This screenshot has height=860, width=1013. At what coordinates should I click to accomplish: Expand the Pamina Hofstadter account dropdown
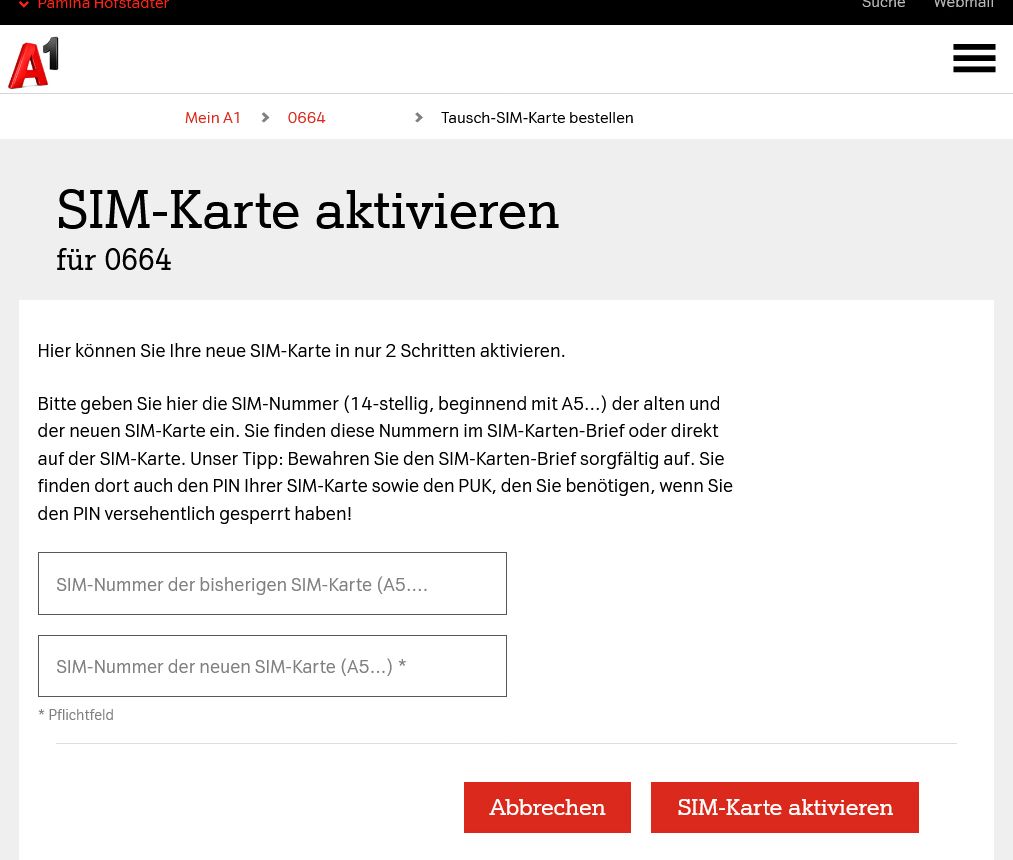click(x=94, y=5)
